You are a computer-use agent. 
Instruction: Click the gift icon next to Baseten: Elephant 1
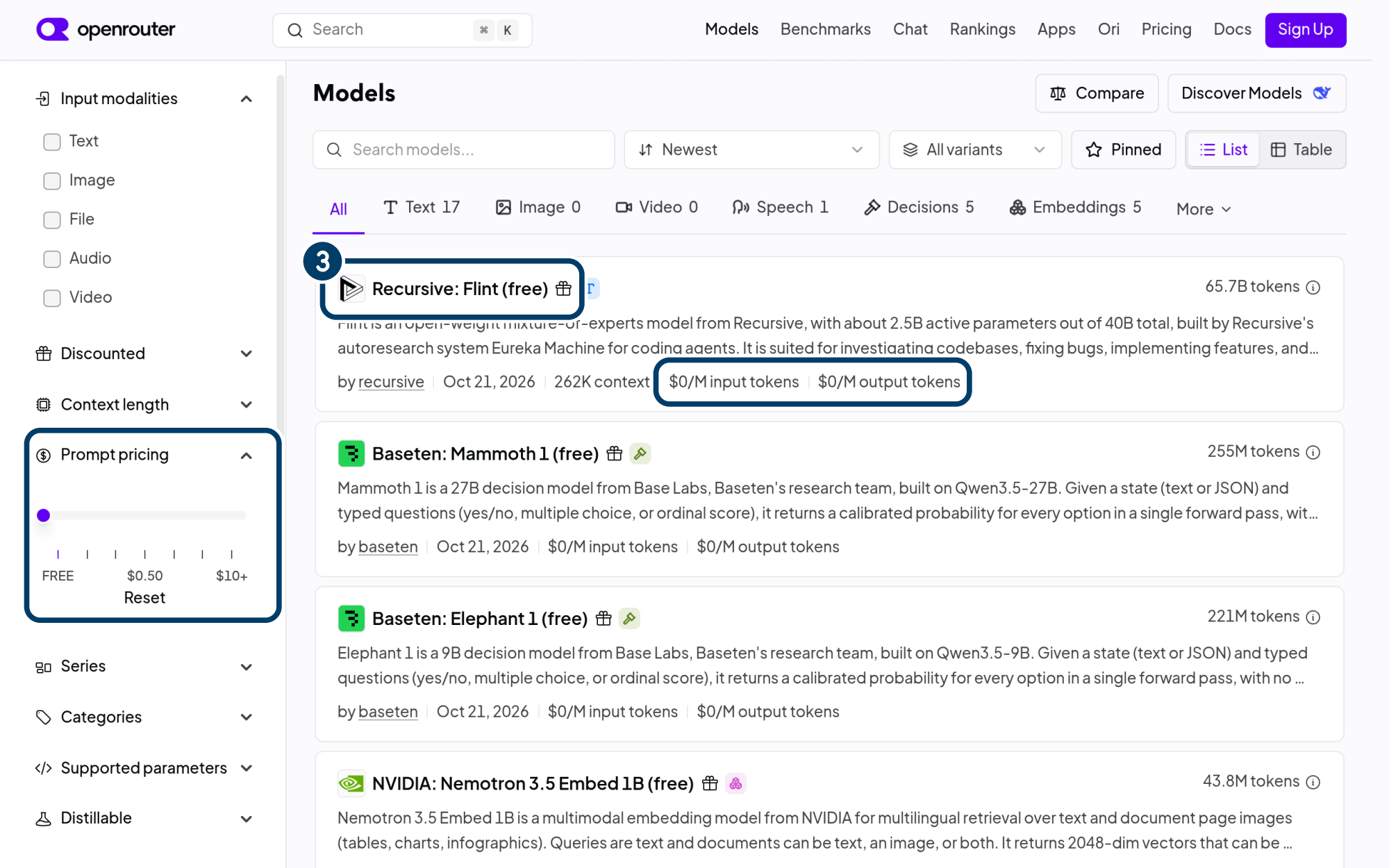pos(604,619)
